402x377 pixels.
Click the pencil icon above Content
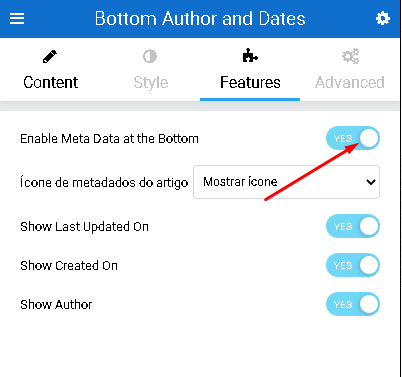coord(50,56)
